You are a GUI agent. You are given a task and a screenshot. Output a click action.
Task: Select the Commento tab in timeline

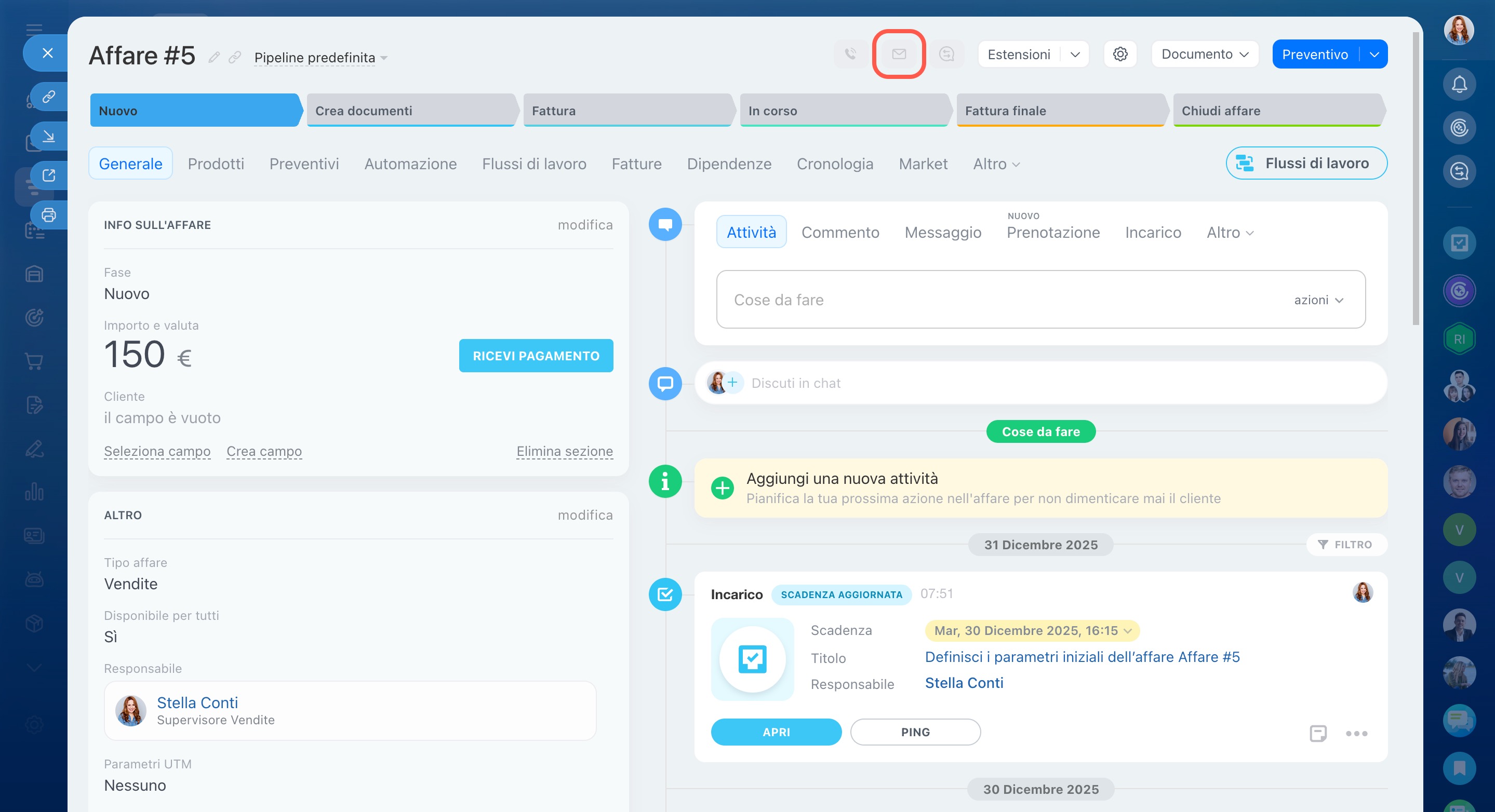840,232
